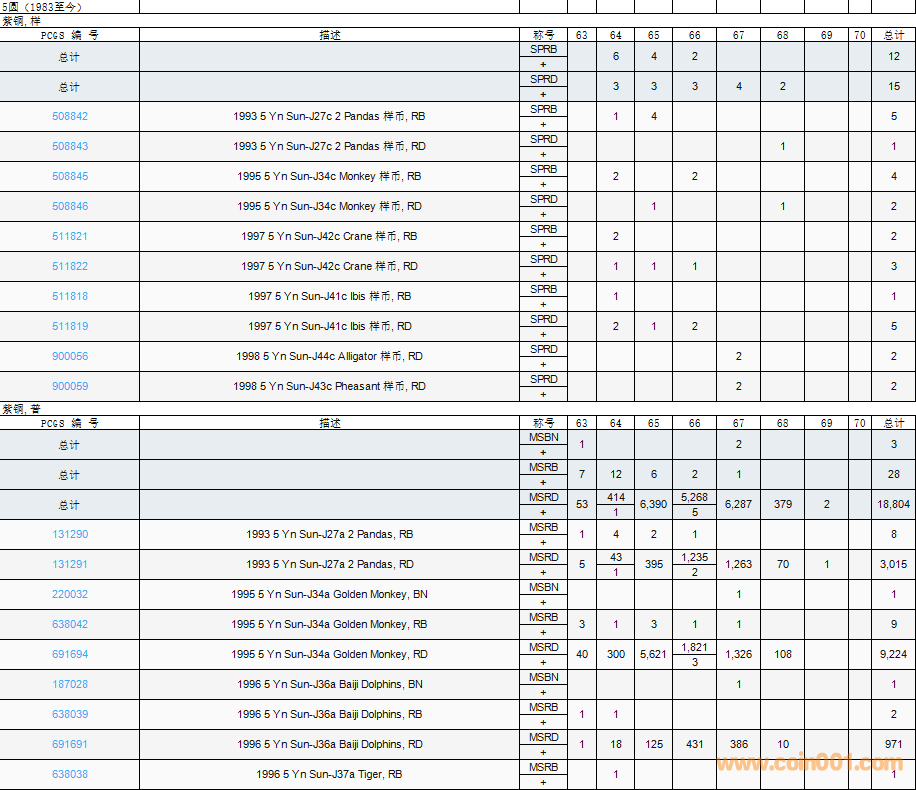Click the 508843 coin number link

(x=70, y=147)
